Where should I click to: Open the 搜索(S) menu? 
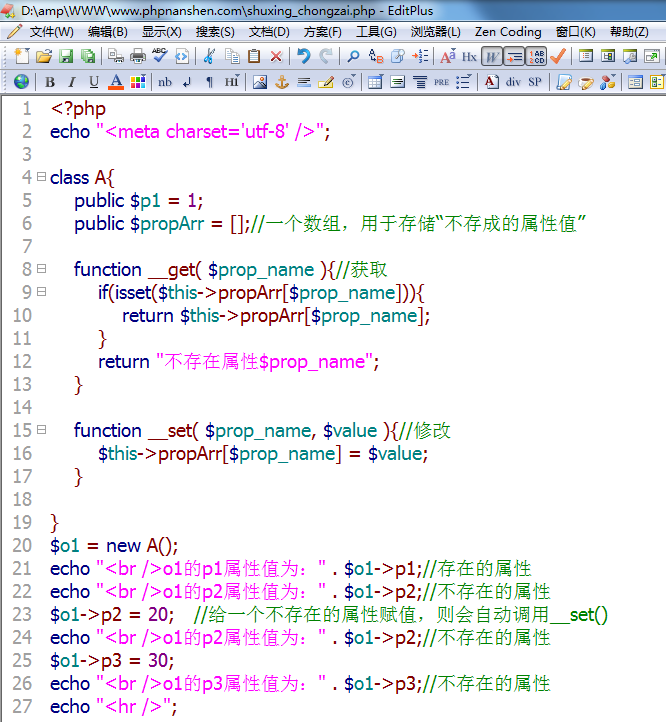coord(215,32)
